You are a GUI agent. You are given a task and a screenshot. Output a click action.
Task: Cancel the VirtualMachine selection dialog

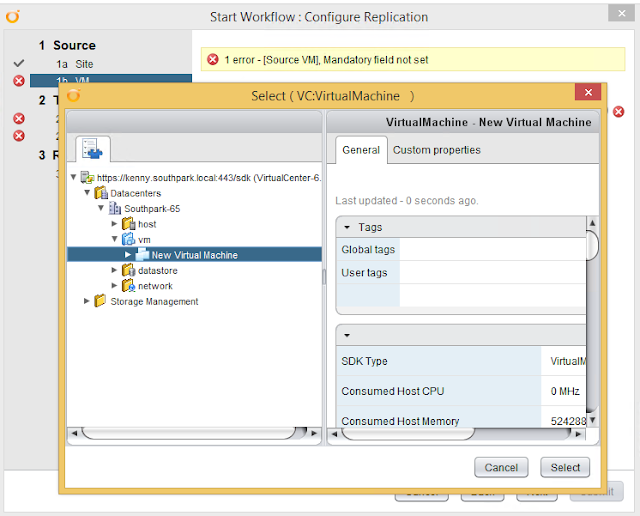(501, 467)
